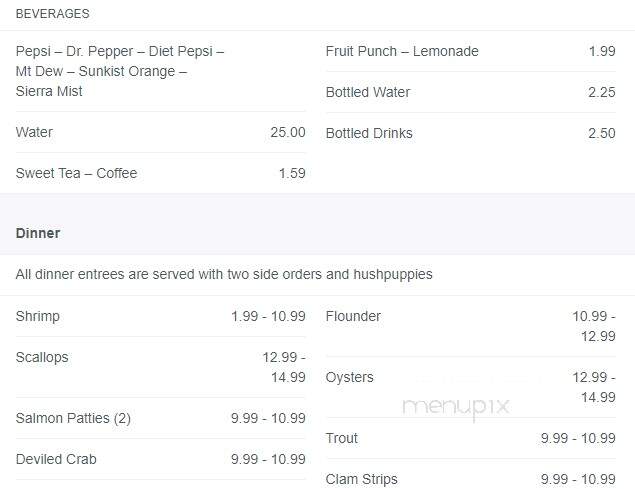Click the Scallops dinner entree
The height and width of the screenshot is (489, 635).
point(160,367)
